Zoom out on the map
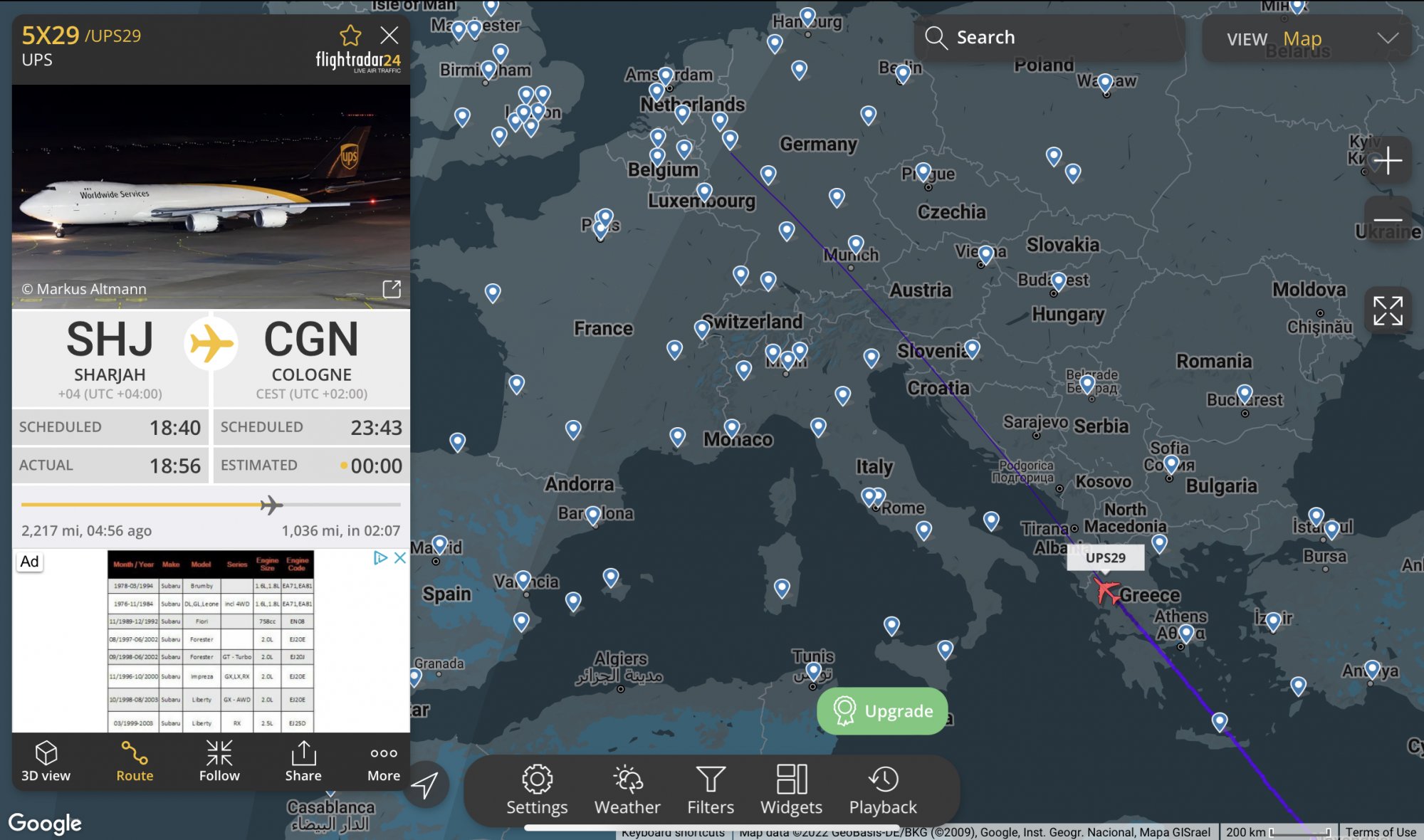Viewport: 1424px width, 840px height. (1387, 219)
